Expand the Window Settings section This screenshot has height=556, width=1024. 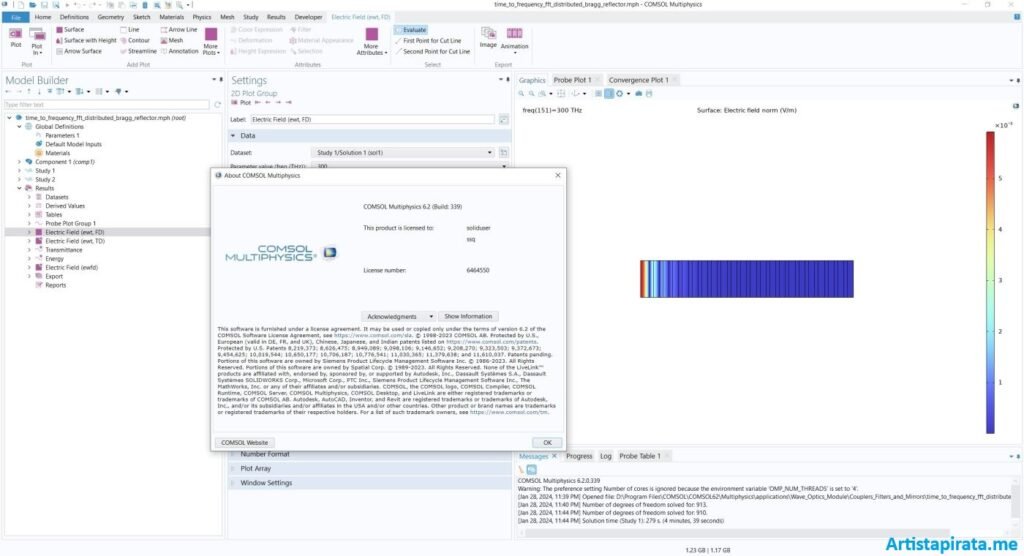tap(369, 483)
